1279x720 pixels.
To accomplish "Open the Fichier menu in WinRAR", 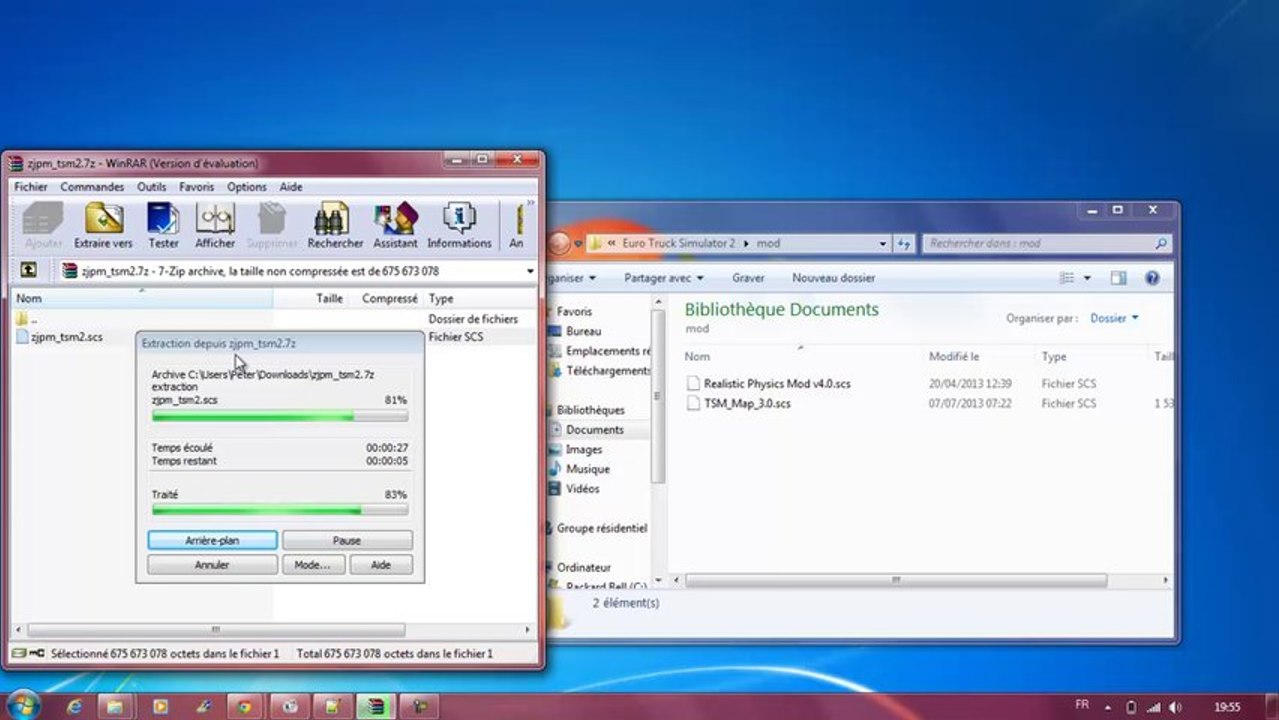I will point(31,187).
